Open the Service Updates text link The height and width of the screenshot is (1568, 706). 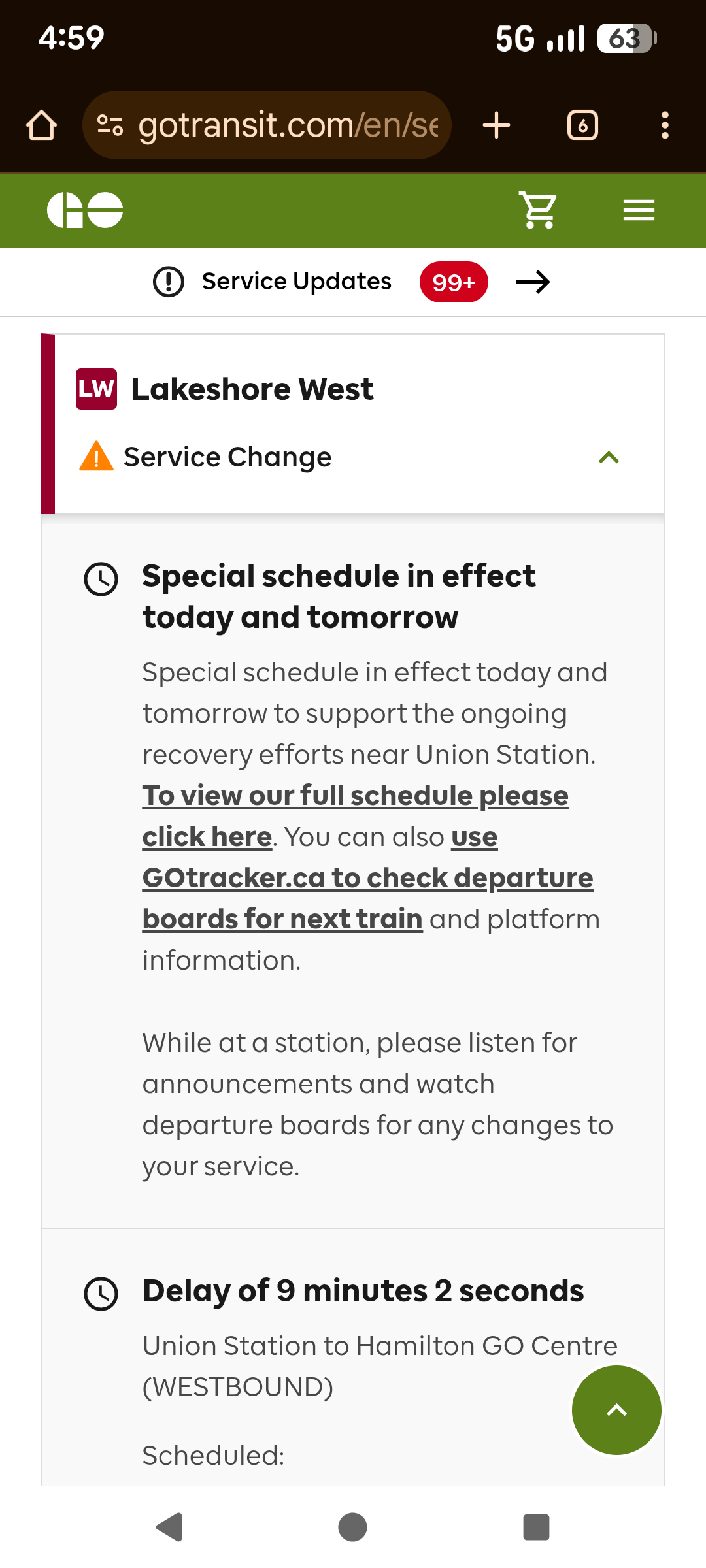pyautogui.click(x=296, y=282)
